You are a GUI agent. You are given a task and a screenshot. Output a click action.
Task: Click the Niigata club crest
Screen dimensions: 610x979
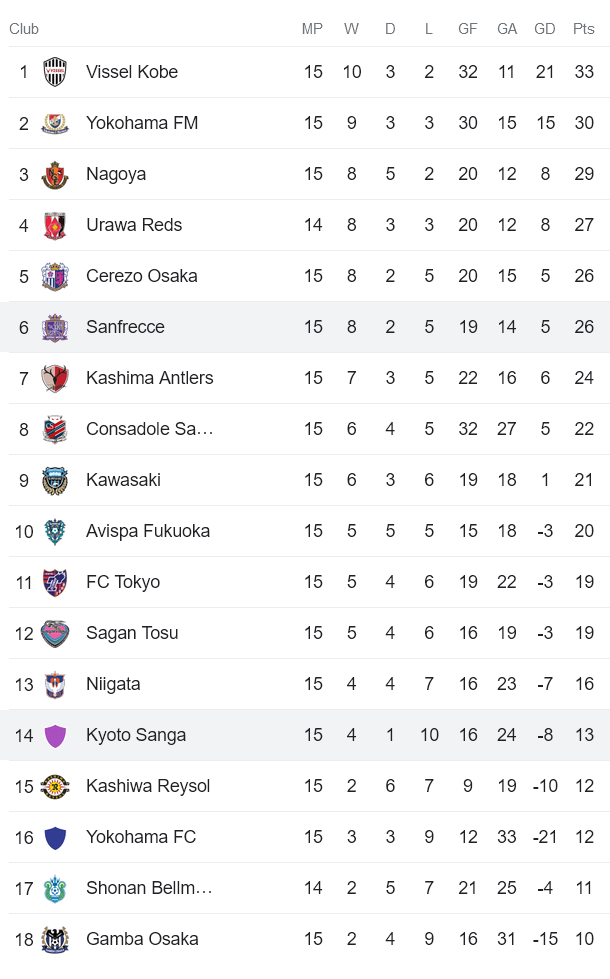click(x=55, y=683)
